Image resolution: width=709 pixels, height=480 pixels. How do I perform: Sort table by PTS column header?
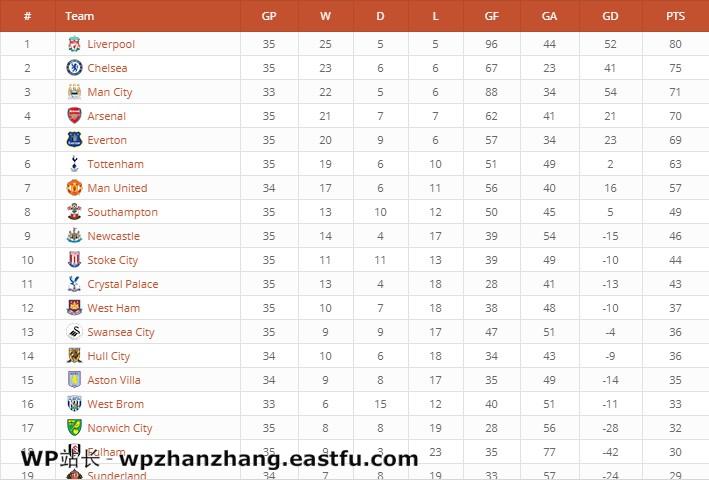click(x=675, y=16)
